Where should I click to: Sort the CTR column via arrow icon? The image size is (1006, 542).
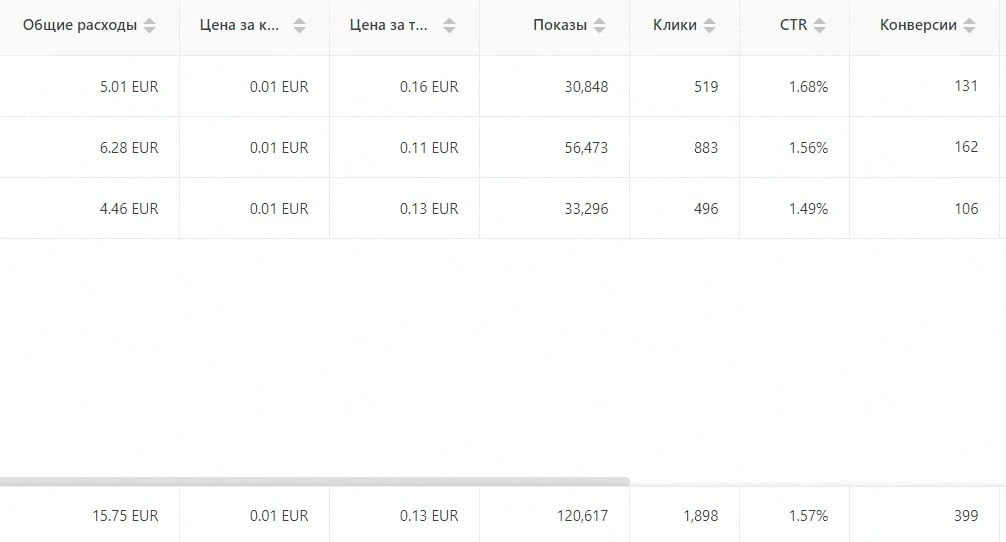[x=819, y=26]
